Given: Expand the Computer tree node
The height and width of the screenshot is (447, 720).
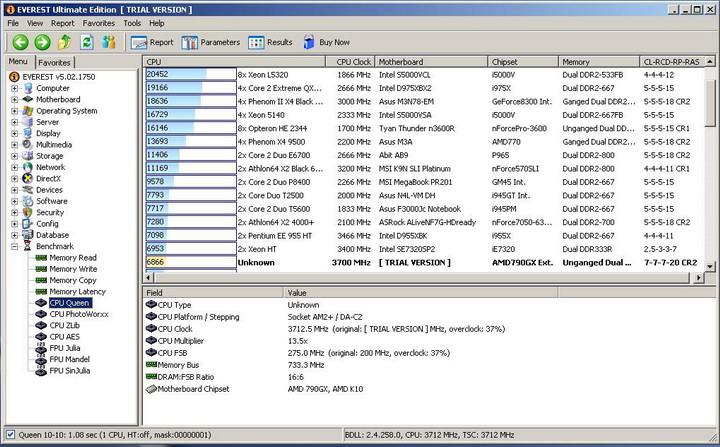Looking at the screenshot, I should [15, 88].
